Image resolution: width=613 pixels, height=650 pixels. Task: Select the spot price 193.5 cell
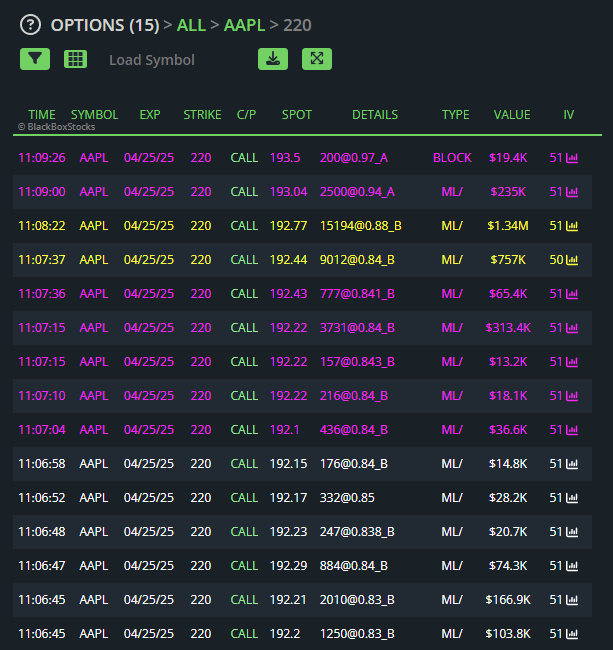(285, 158)
